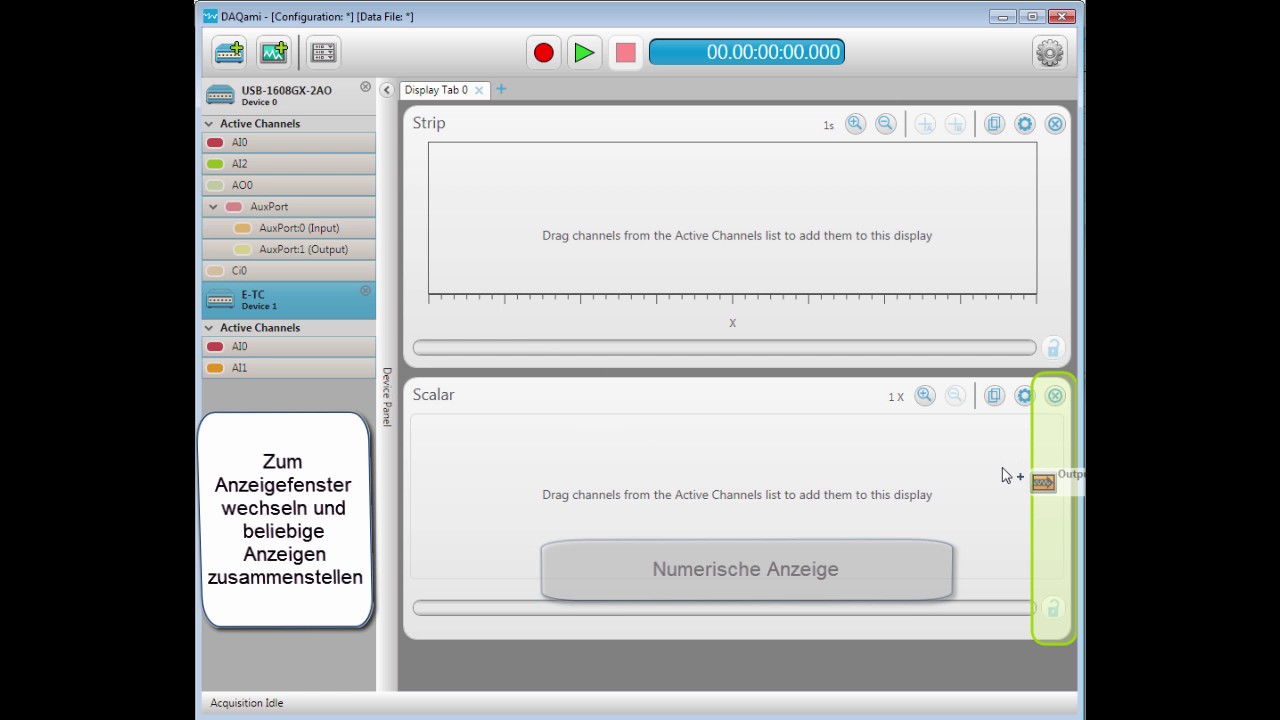Image resolution: width=1280 pixels, height=720 pixels.
Task: Click the Acquisition Idle status text
Action: (x=247, y=703)
